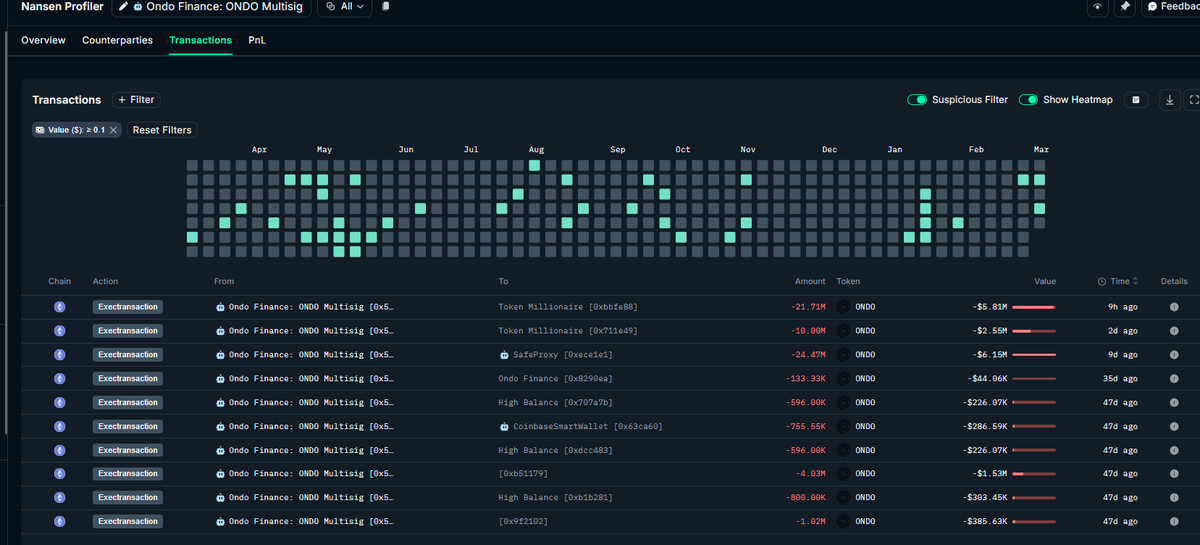Viewport: 1200px width, 545px height.
Task: Click the pencil edit icon beside Ondo Finance label
Action: (x=123, y=6)
